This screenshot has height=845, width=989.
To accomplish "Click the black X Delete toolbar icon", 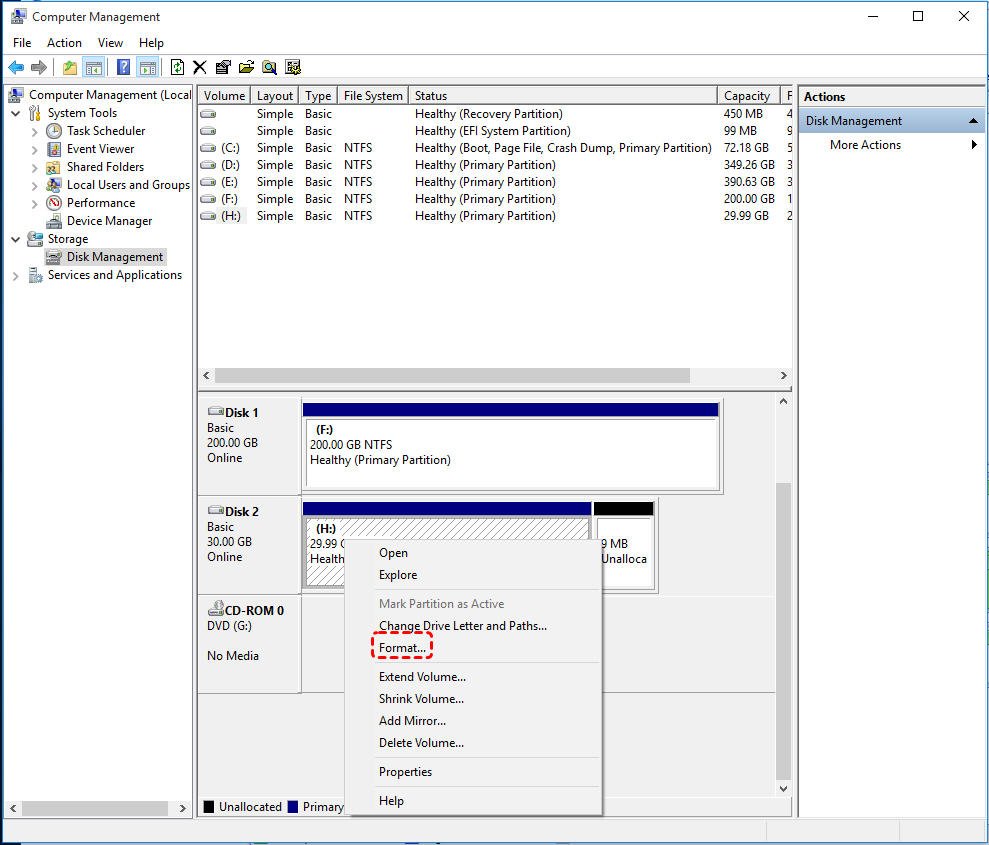I will click(200, 67).
